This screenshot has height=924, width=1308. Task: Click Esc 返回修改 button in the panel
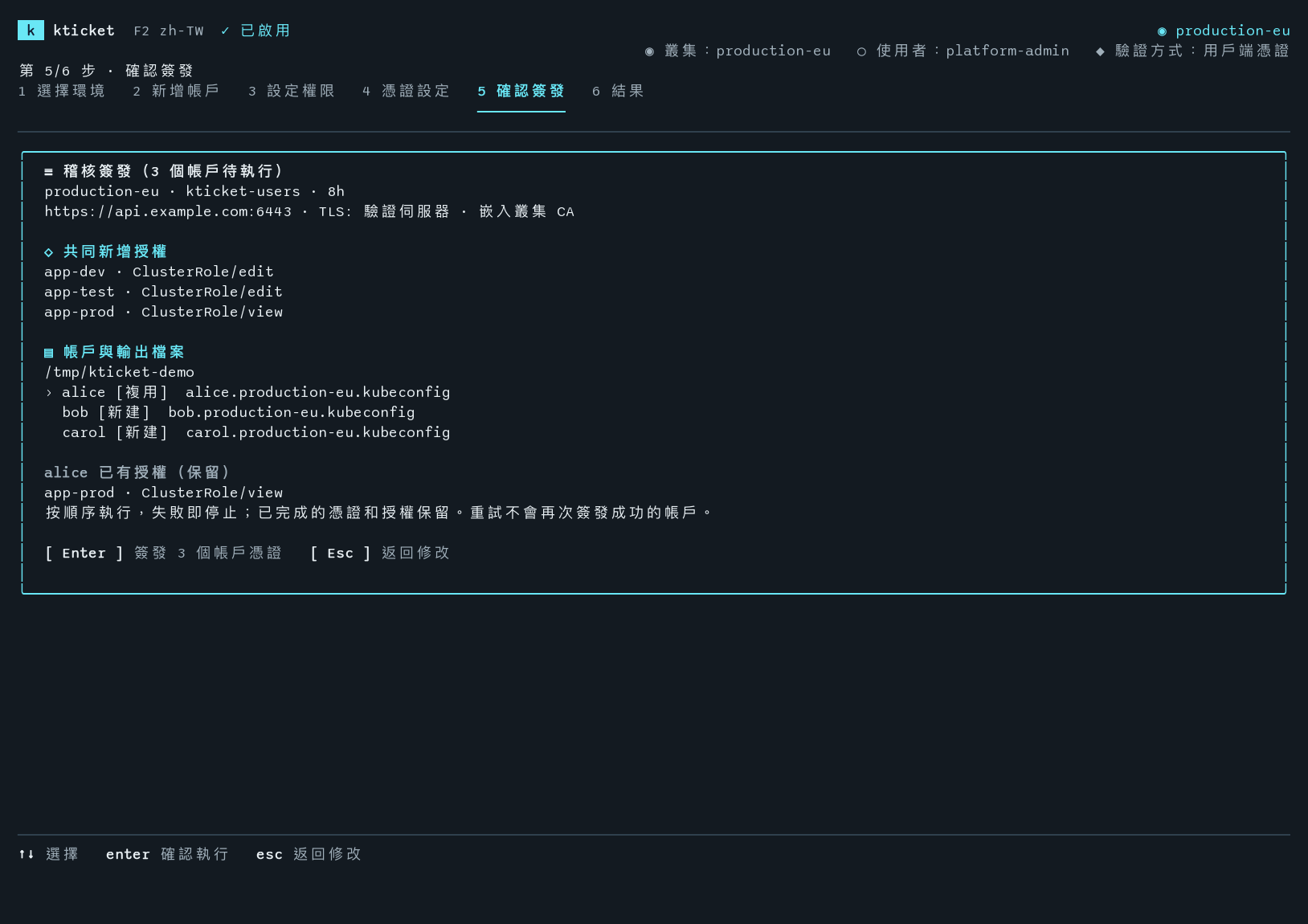380,553
